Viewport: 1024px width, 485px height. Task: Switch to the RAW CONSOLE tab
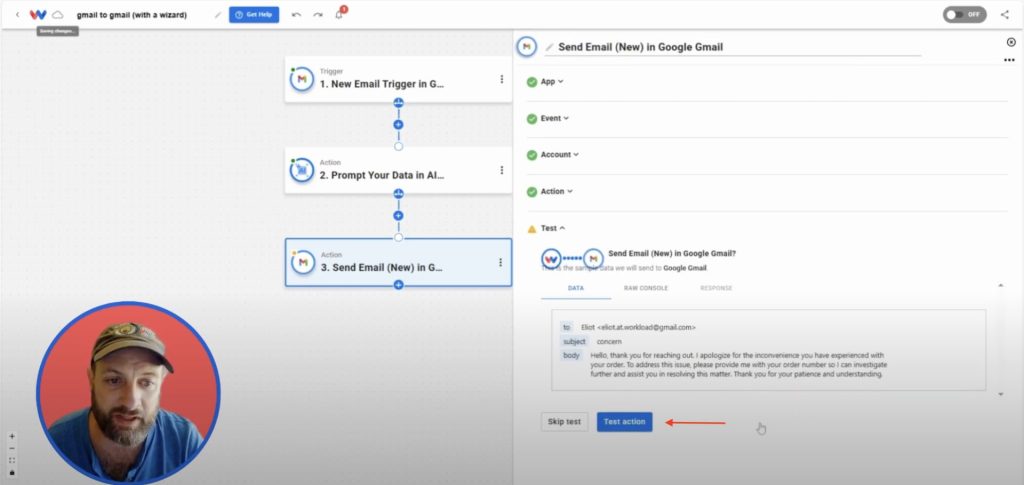point(646,288)
